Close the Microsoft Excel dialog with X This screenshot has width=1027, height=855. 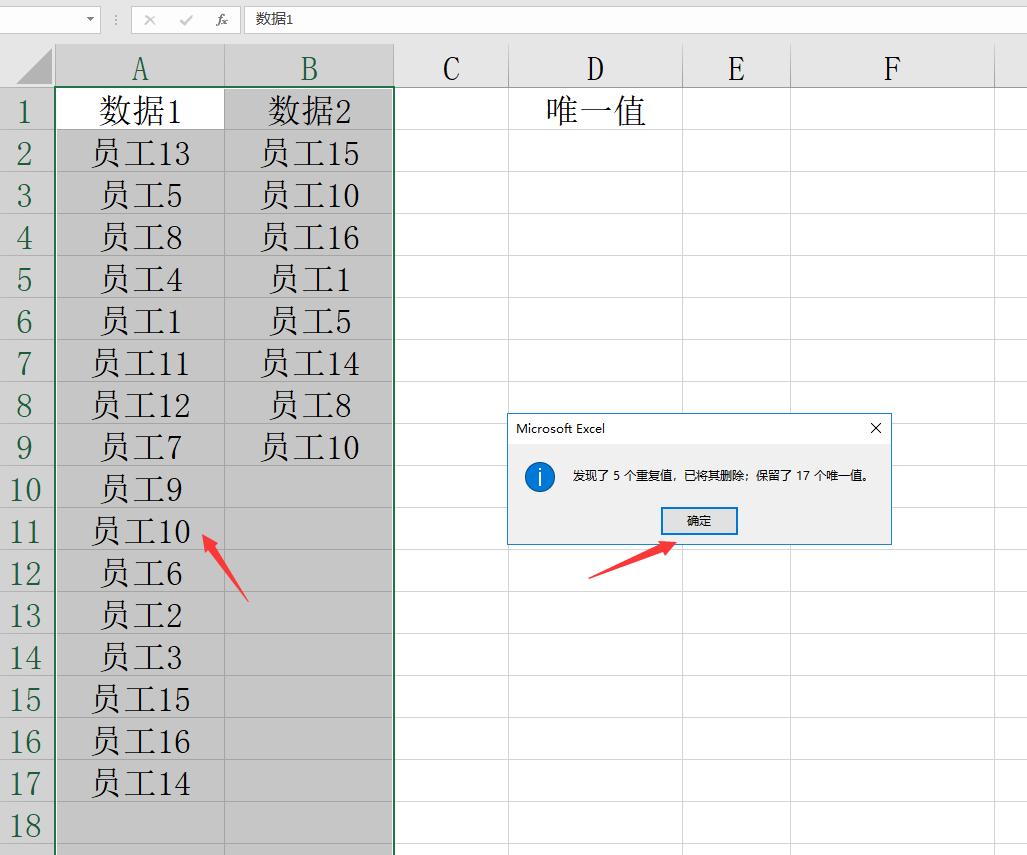(876, 428)
